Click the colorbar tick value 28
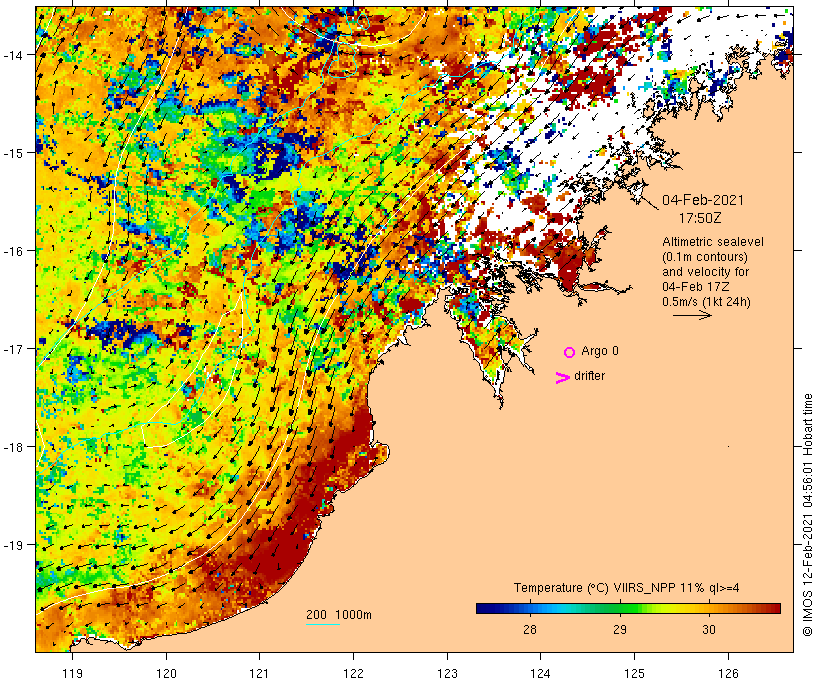This screenshot has height=680, width=820. tap(530, 629)
